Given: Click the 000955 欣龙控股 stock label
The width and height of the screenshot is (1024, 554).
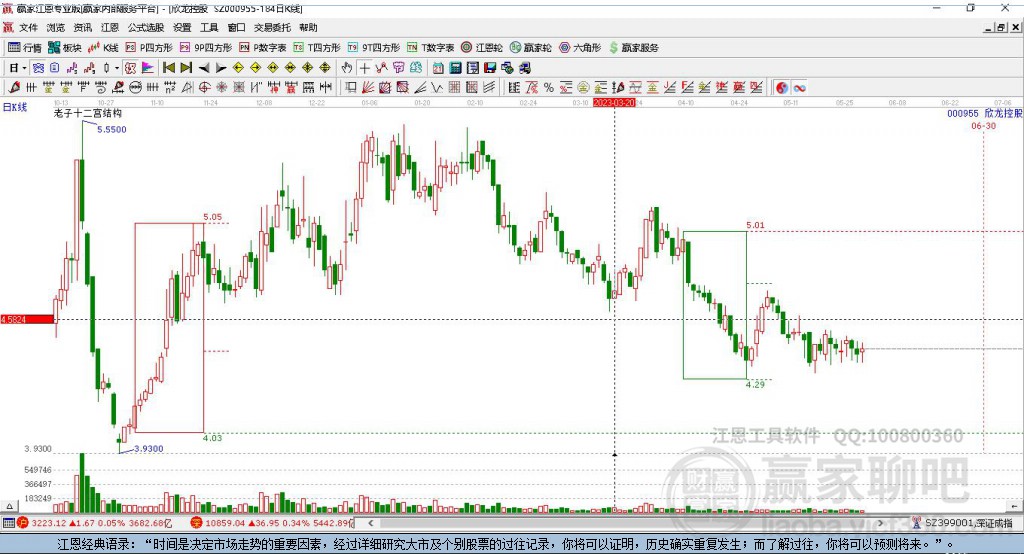Looking at the screenshot, I should click(984, 114).
